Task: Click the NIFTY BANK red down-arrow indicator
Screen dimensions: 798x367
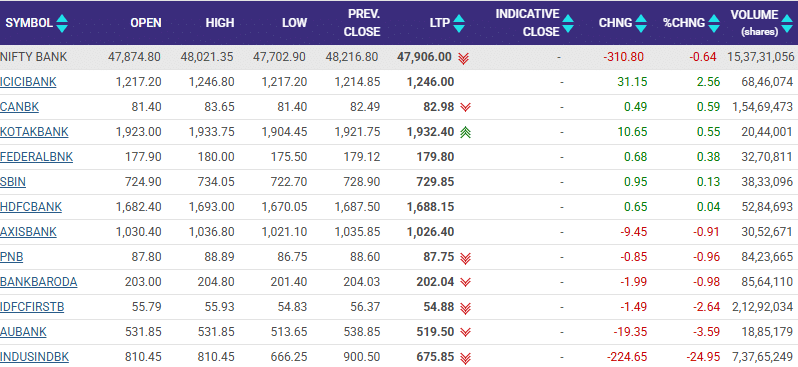Action: pyautogui.click(x=463, y=58)
